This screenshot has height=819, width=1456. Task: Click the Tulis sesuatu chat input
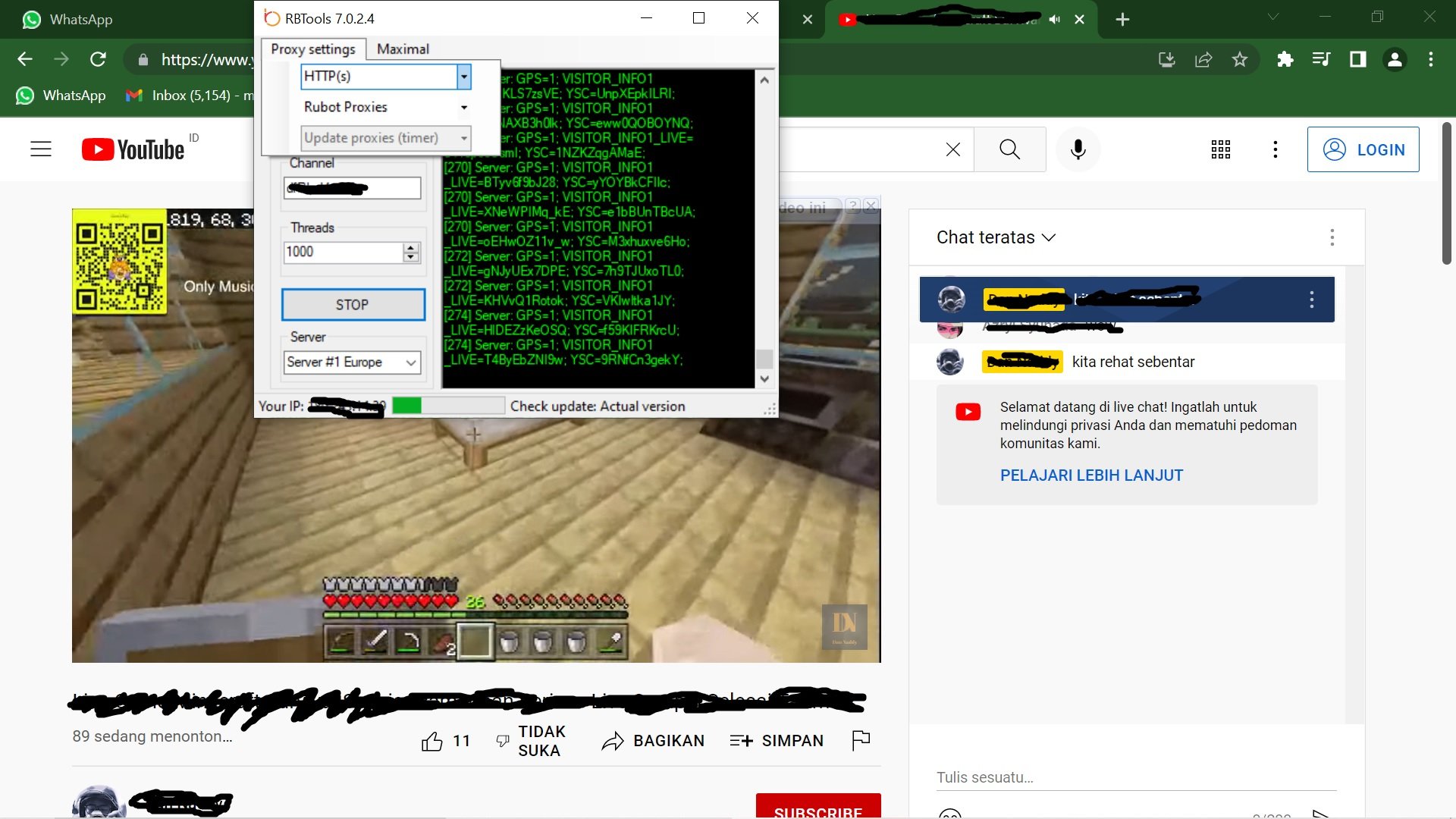[x=1135, y=777]
